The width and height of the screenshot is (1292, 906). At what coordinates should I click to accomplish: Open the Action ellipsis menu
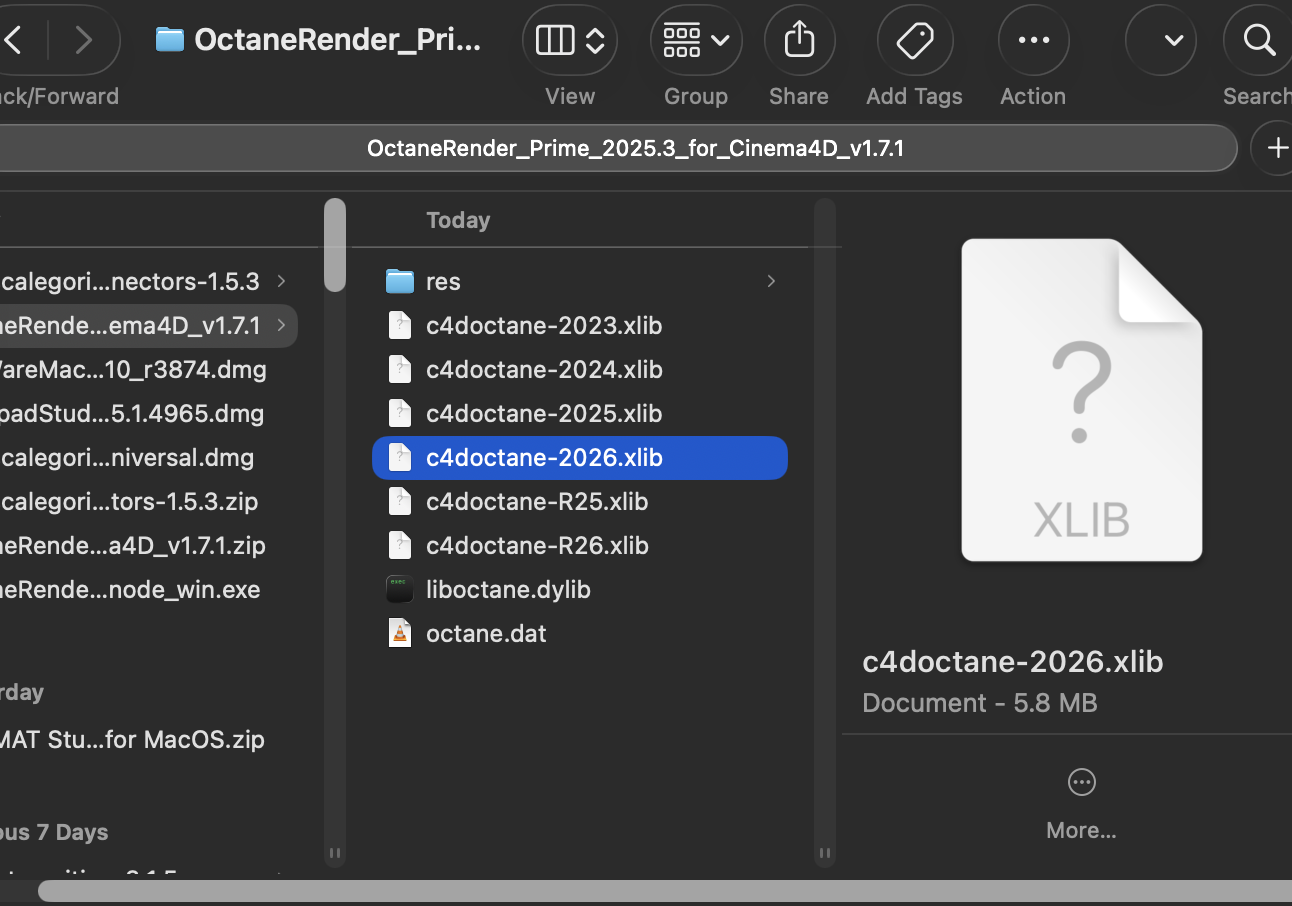click(1033, 41)
